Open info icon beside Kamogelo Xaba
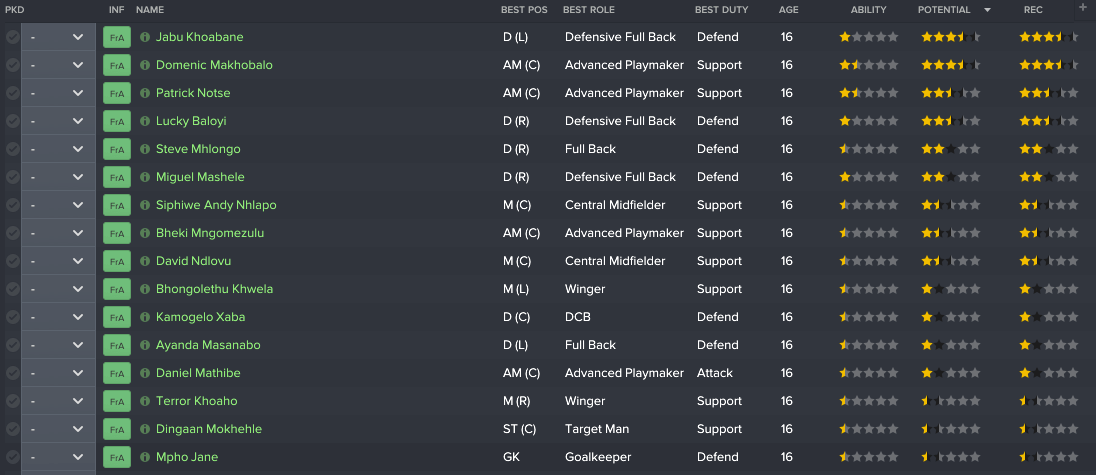 [145, 317]
